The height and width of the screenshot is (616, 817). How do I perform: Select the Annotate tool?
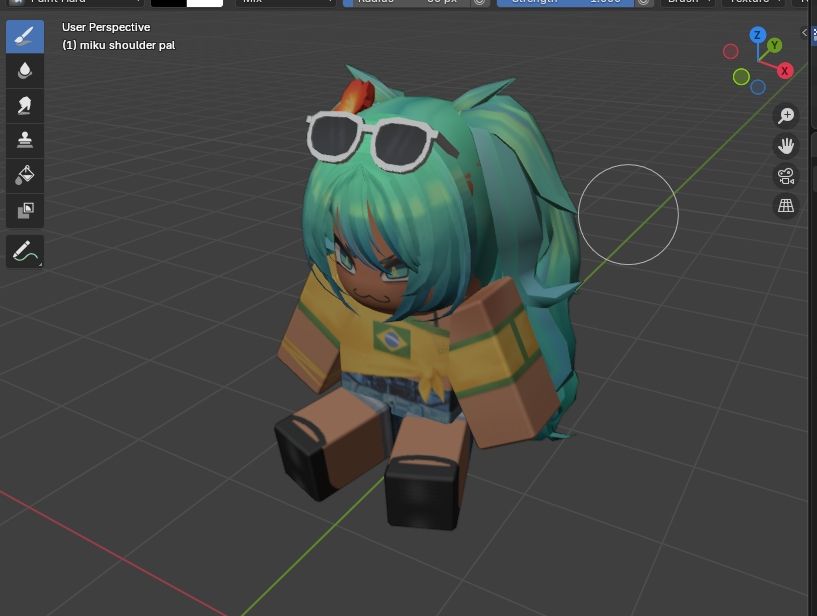(25, 252)
